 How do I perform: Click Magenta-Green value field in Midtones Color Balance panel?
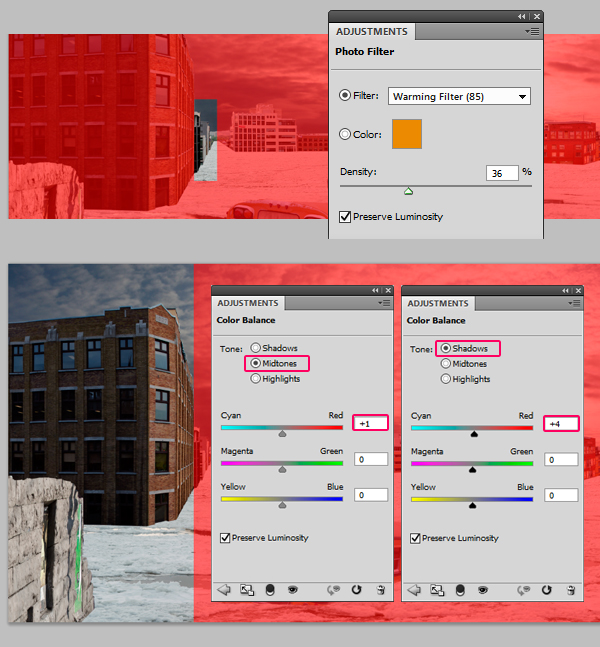(x=371, y=459)
